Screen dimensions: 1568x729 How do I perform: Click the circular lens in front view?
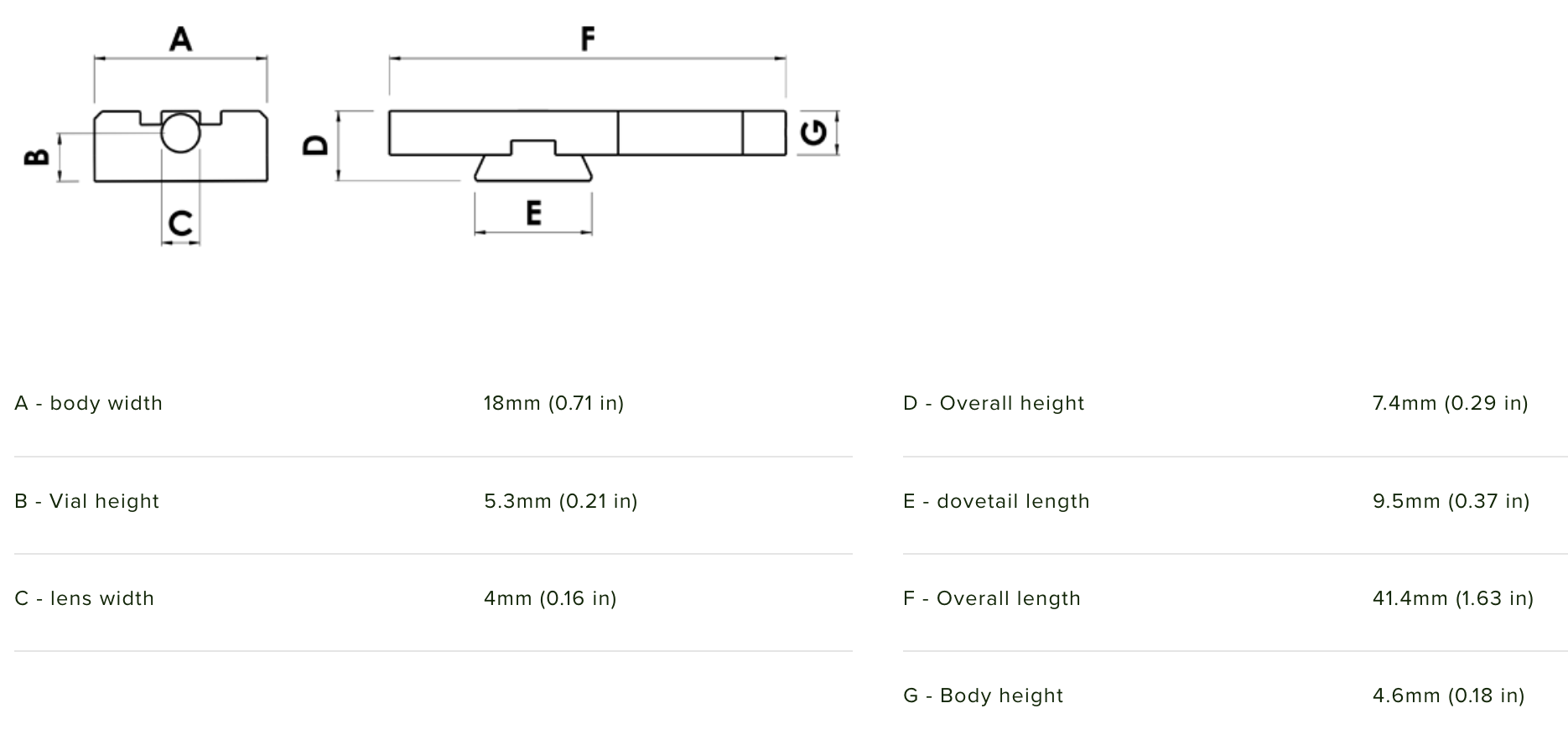[180, 133]
